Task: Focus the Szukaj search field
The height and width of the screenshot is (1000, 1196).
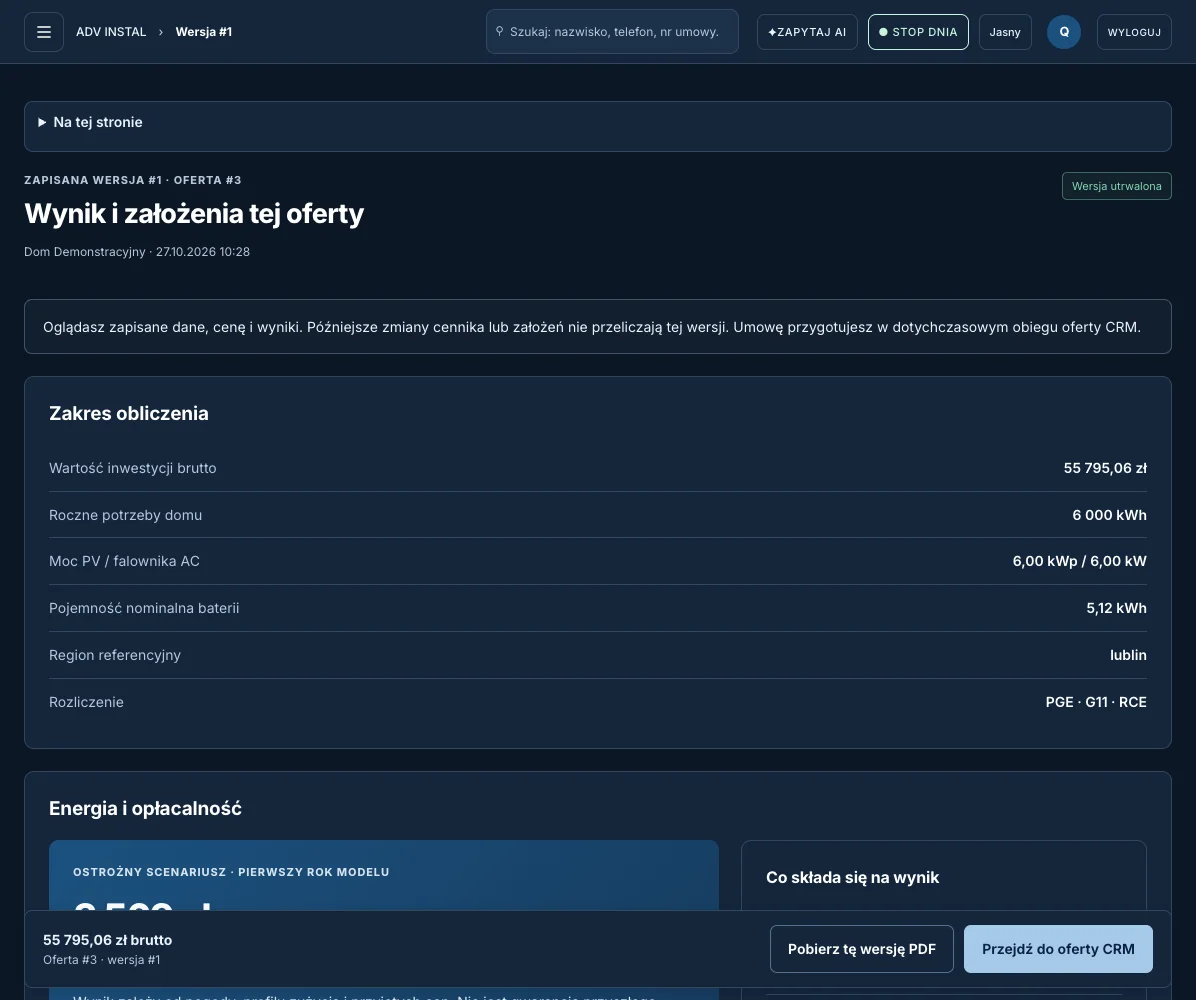Action: click(612, 31)
